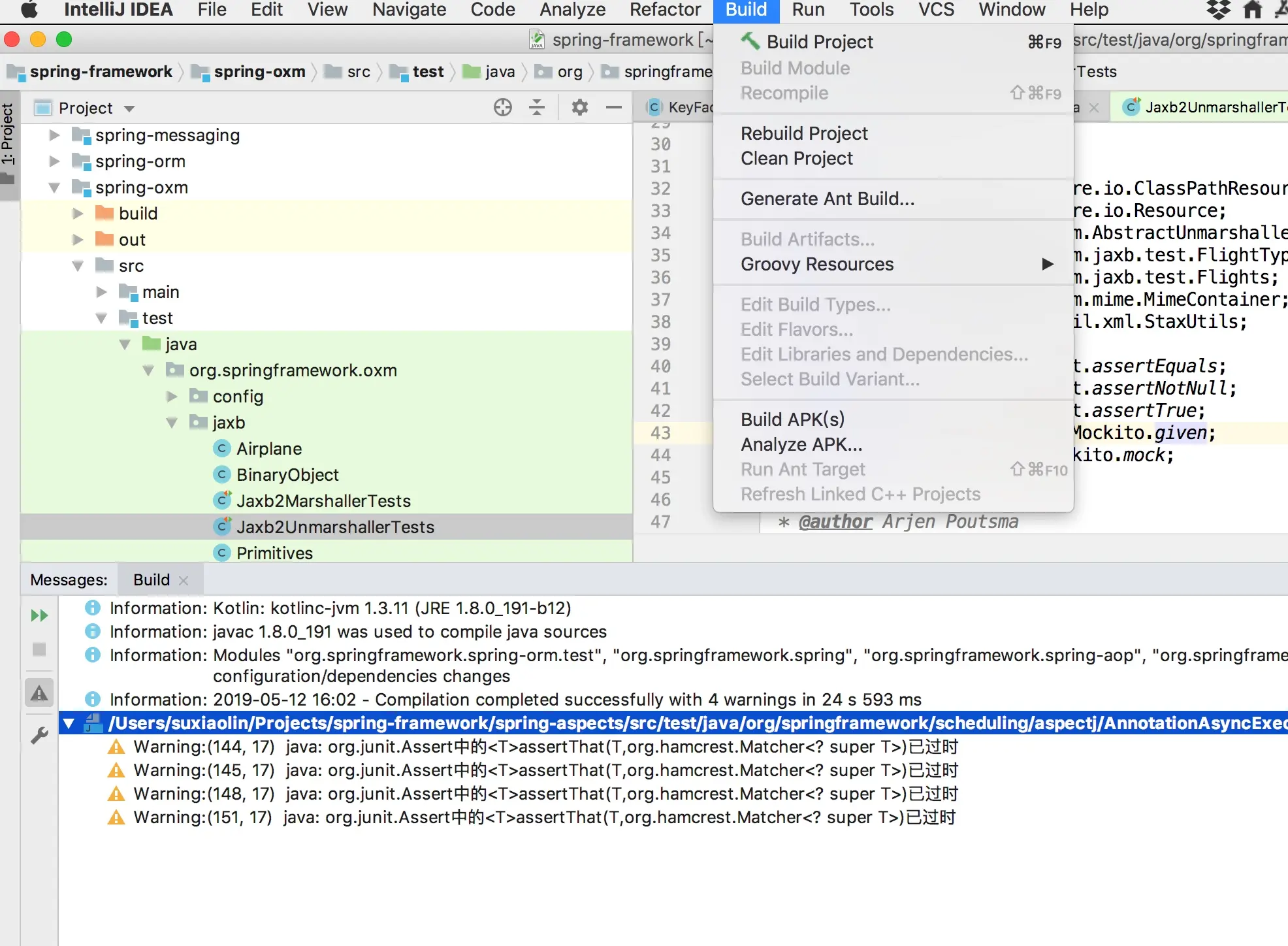Open Groovy Resources submenu
This screenshot has height=946, width=1288.
[816, 264]
